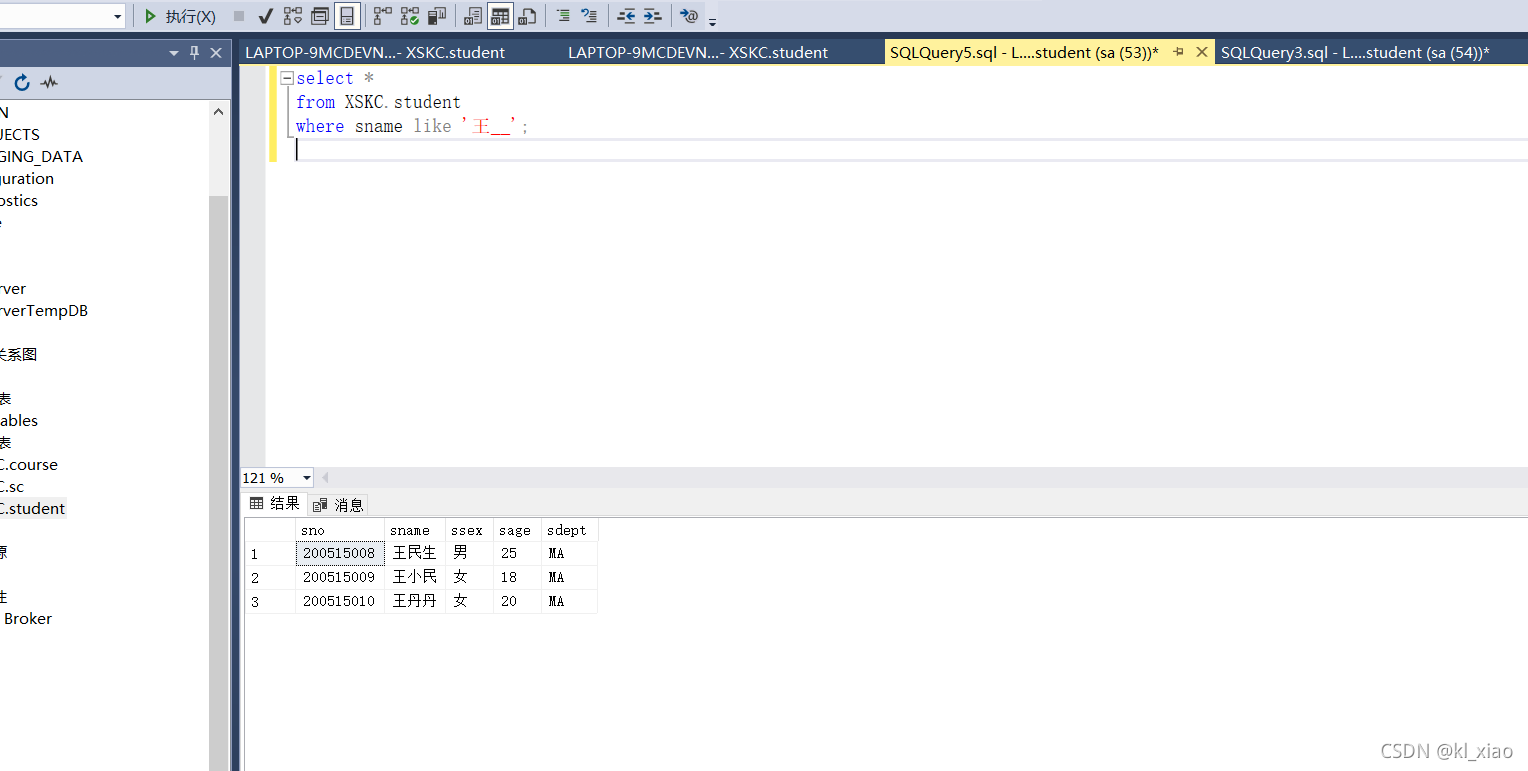The height and width of the screenshot is (771, 1528).
Task: Parse the query with the checkmark icon
Action: [x=266, y=16]
